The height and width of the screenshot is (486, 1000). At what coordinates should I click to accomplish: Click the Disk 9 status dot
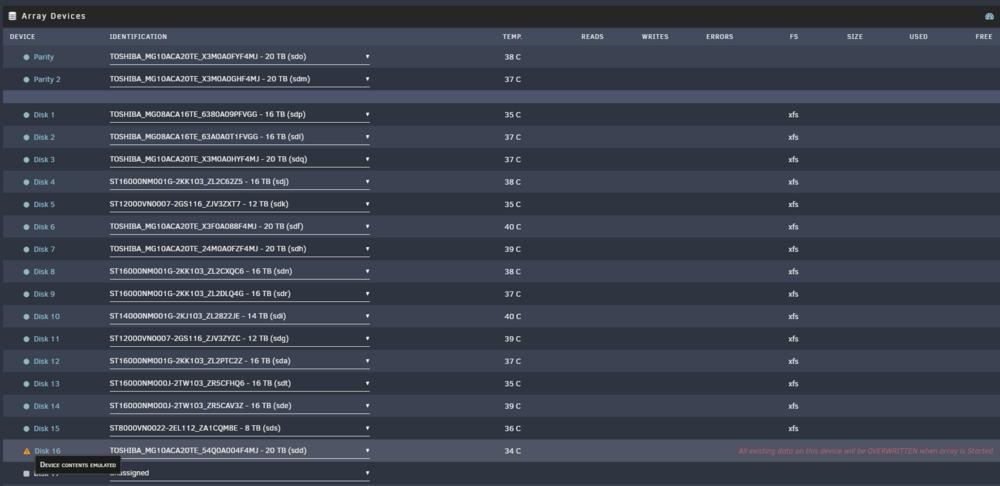pyautogui.click(x=26, y=294)
